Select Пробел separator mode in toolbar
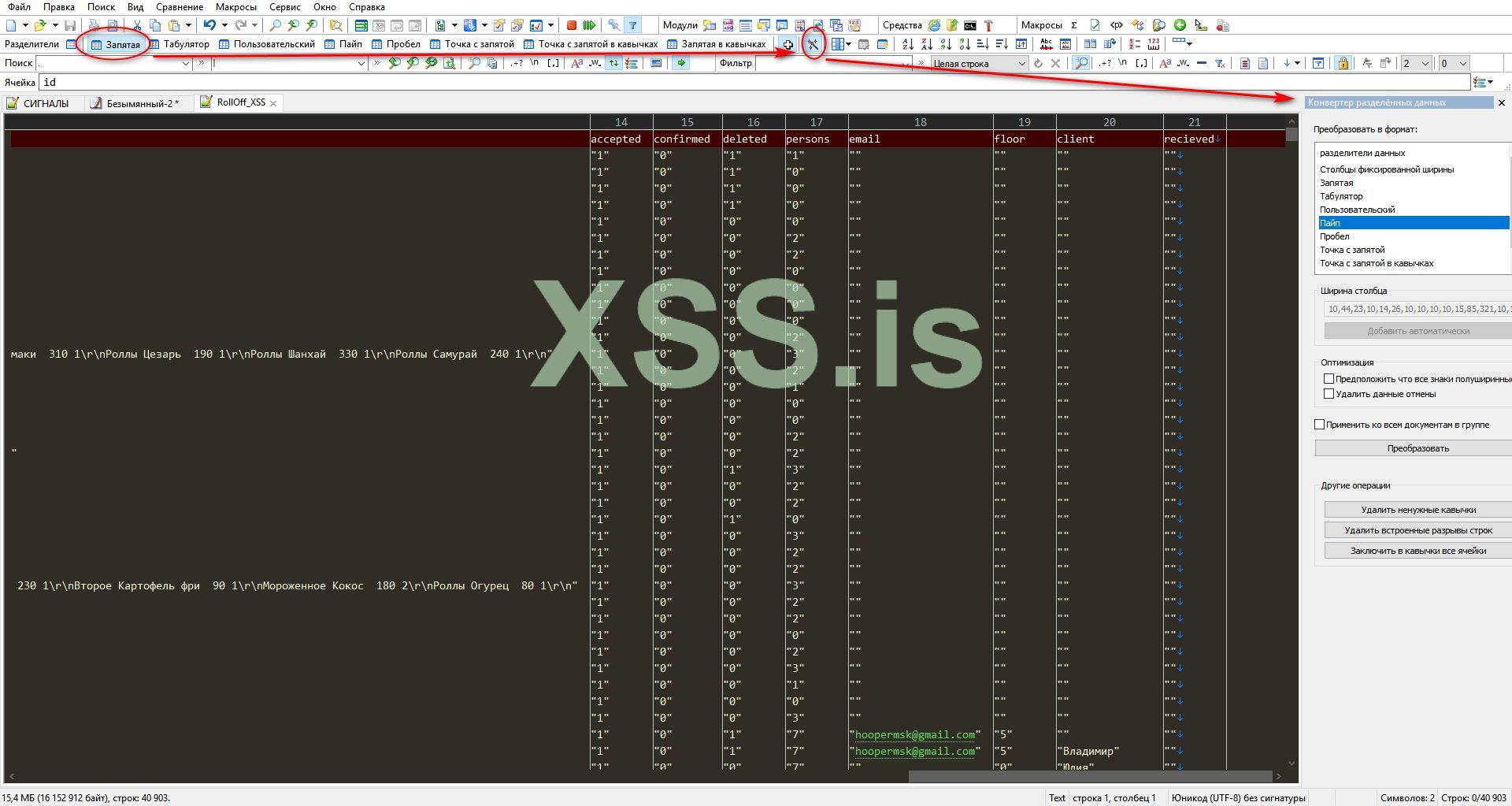This screenshot has width=1512, height=806. tap(397, 44)
